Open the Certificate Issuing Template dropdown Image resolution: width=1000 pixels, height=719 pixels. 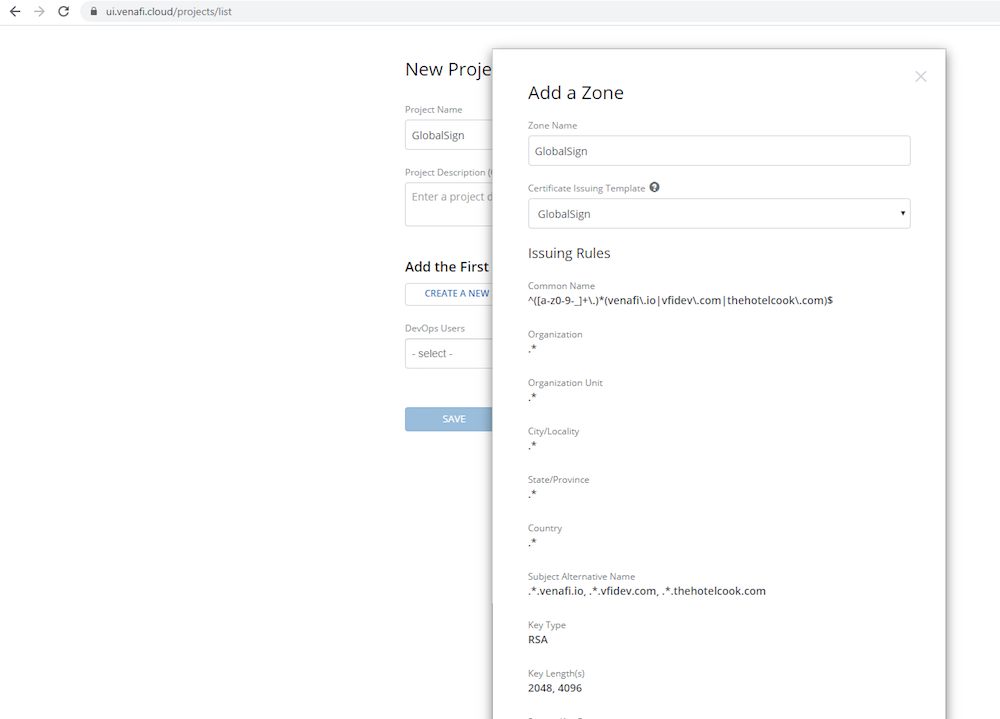tap(719, 214)
